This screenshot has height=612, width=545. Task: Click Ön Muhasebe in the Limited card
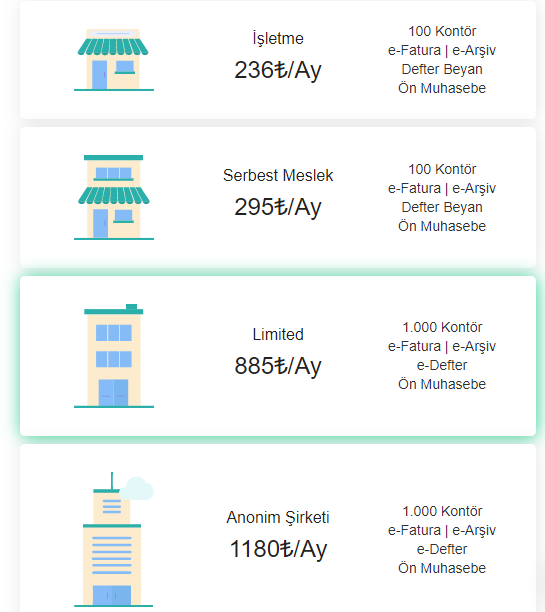click(x=442, y=384)
